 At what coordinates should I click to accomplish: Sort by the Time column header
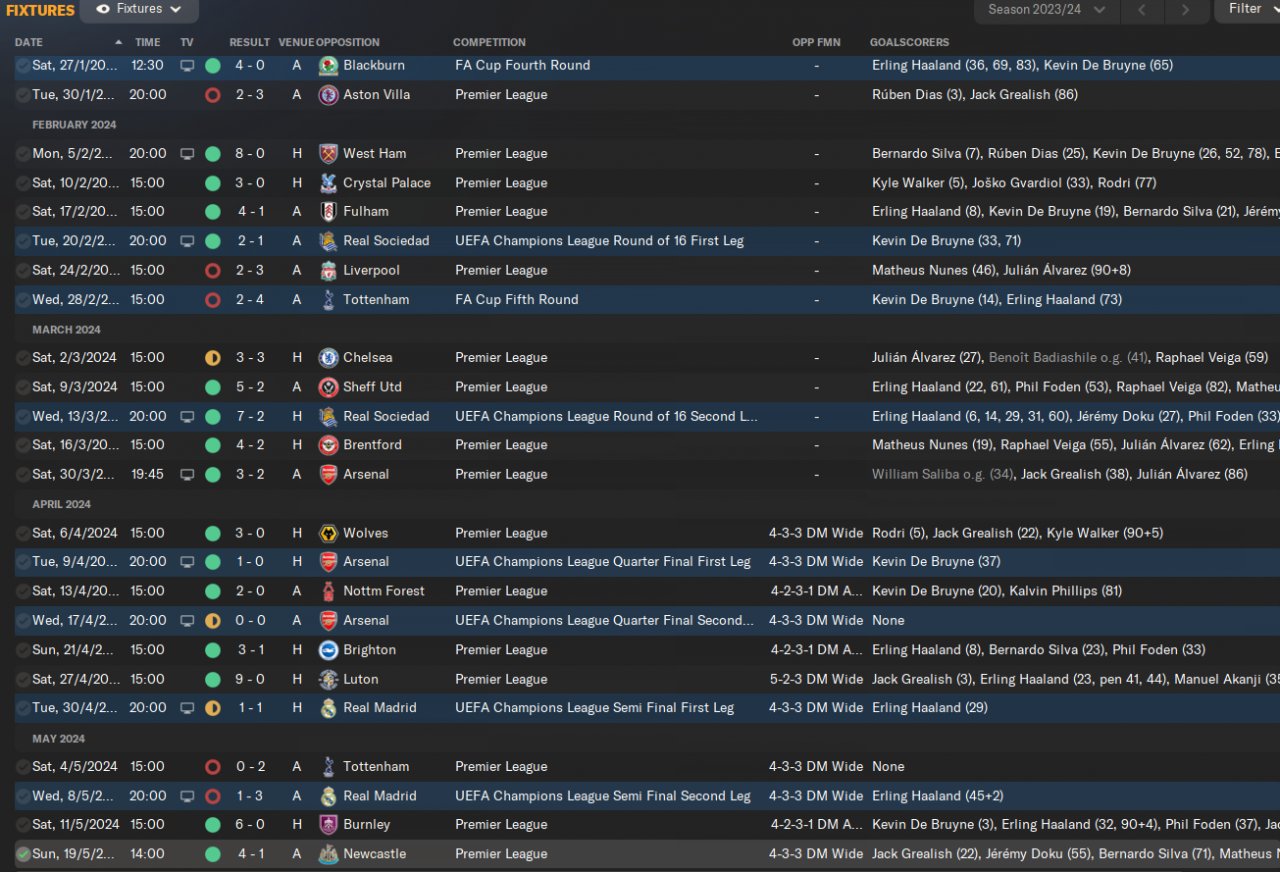tap(147, 43)
